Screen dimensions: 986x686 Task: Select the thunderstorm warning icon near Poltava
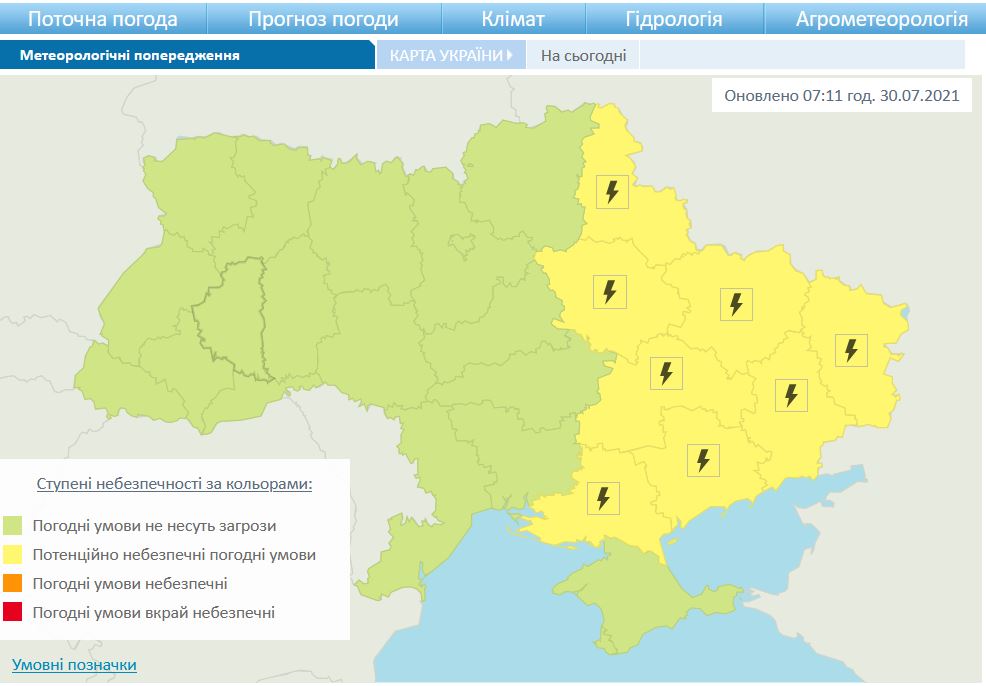(611, 291)
